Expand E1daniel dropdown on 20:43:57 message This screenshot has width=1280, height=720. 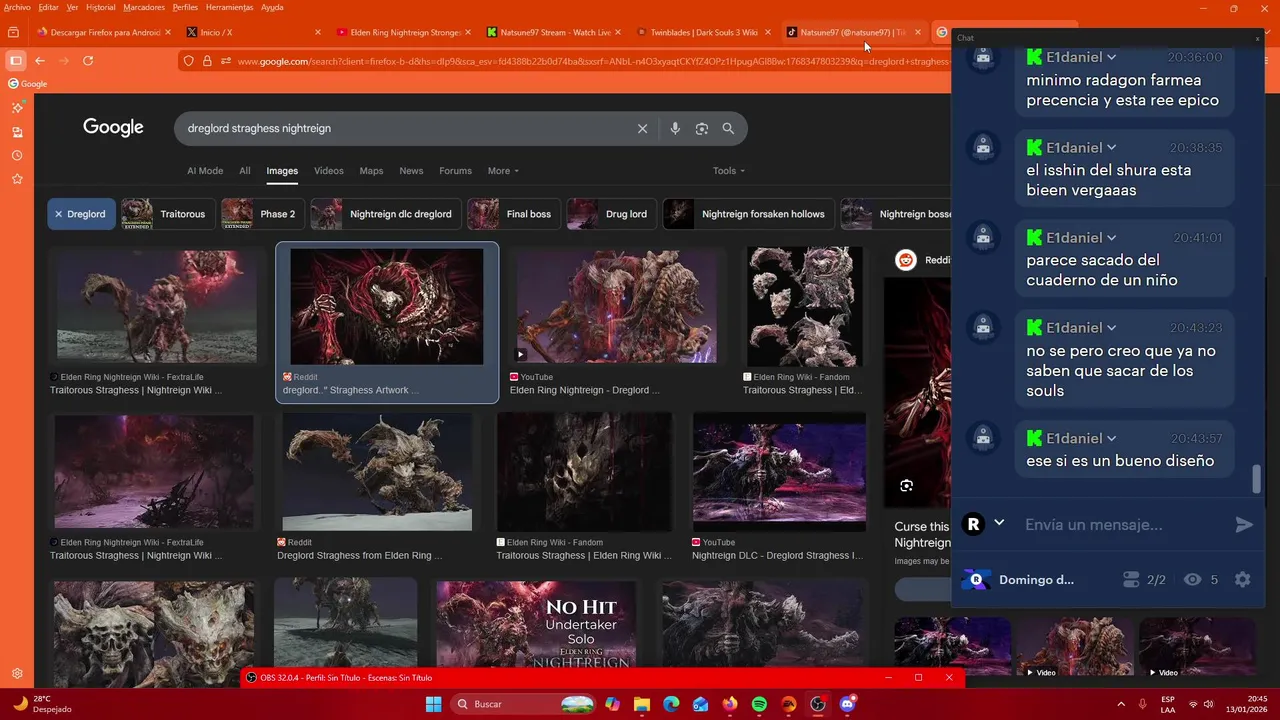click(1111, 438)
